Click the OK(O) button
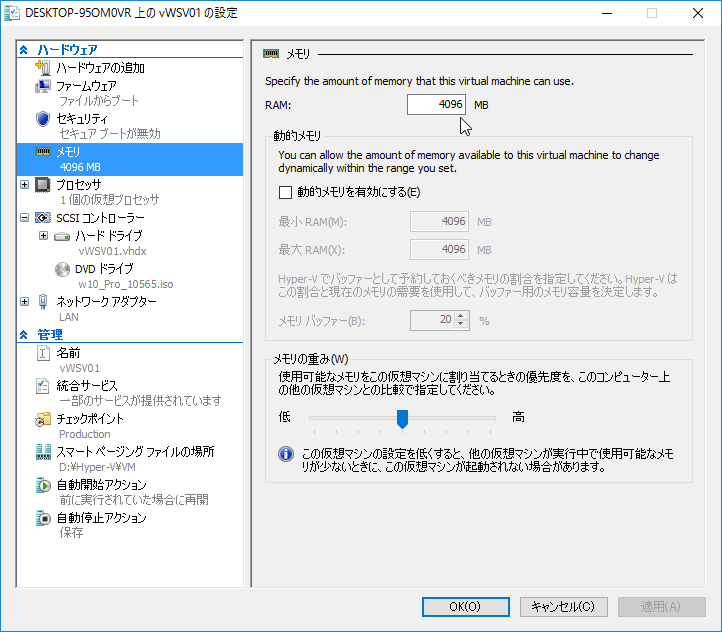722x632 pixels. tap(466, 607)
